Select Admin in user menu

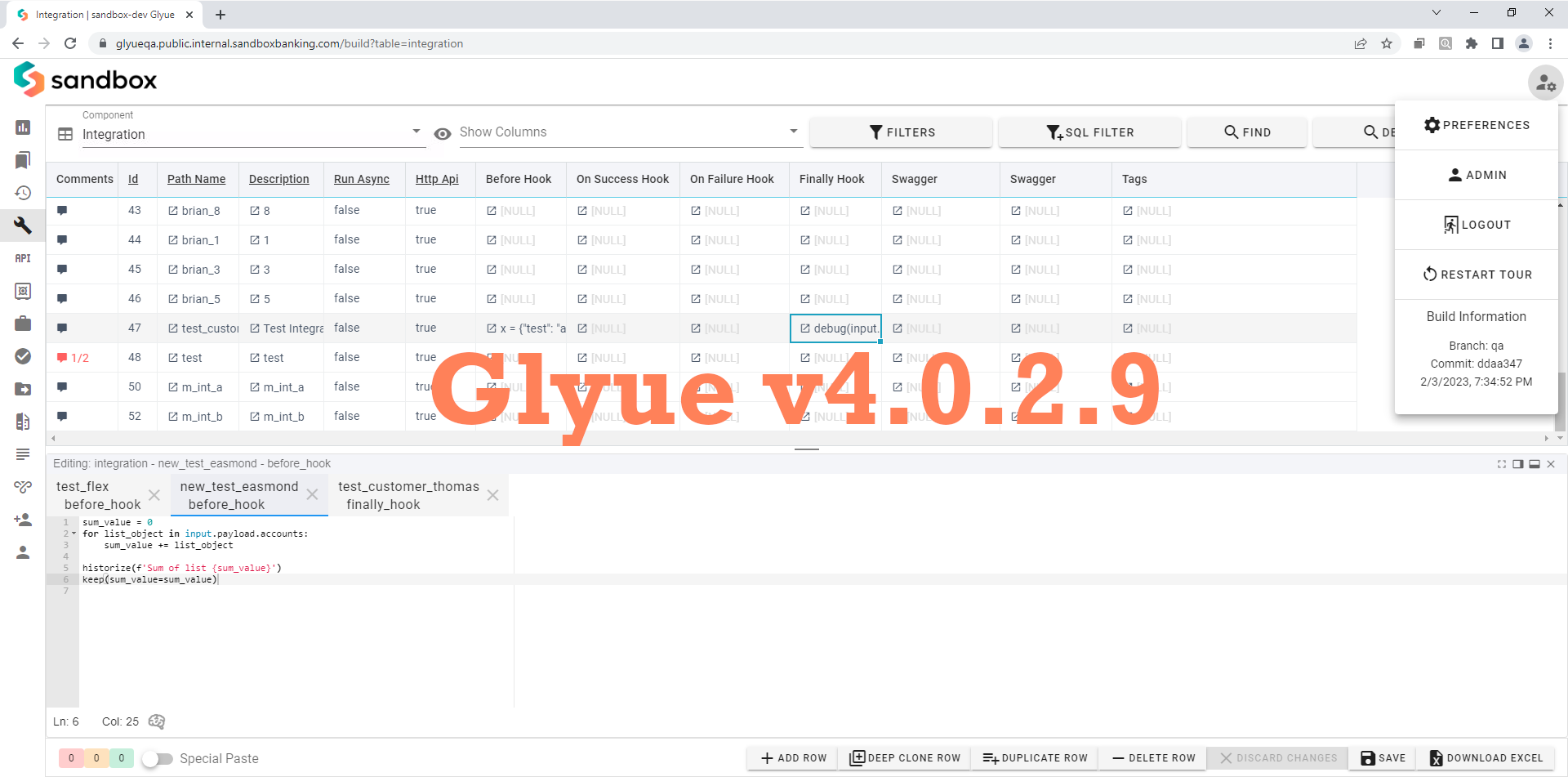pos(1477,175)
